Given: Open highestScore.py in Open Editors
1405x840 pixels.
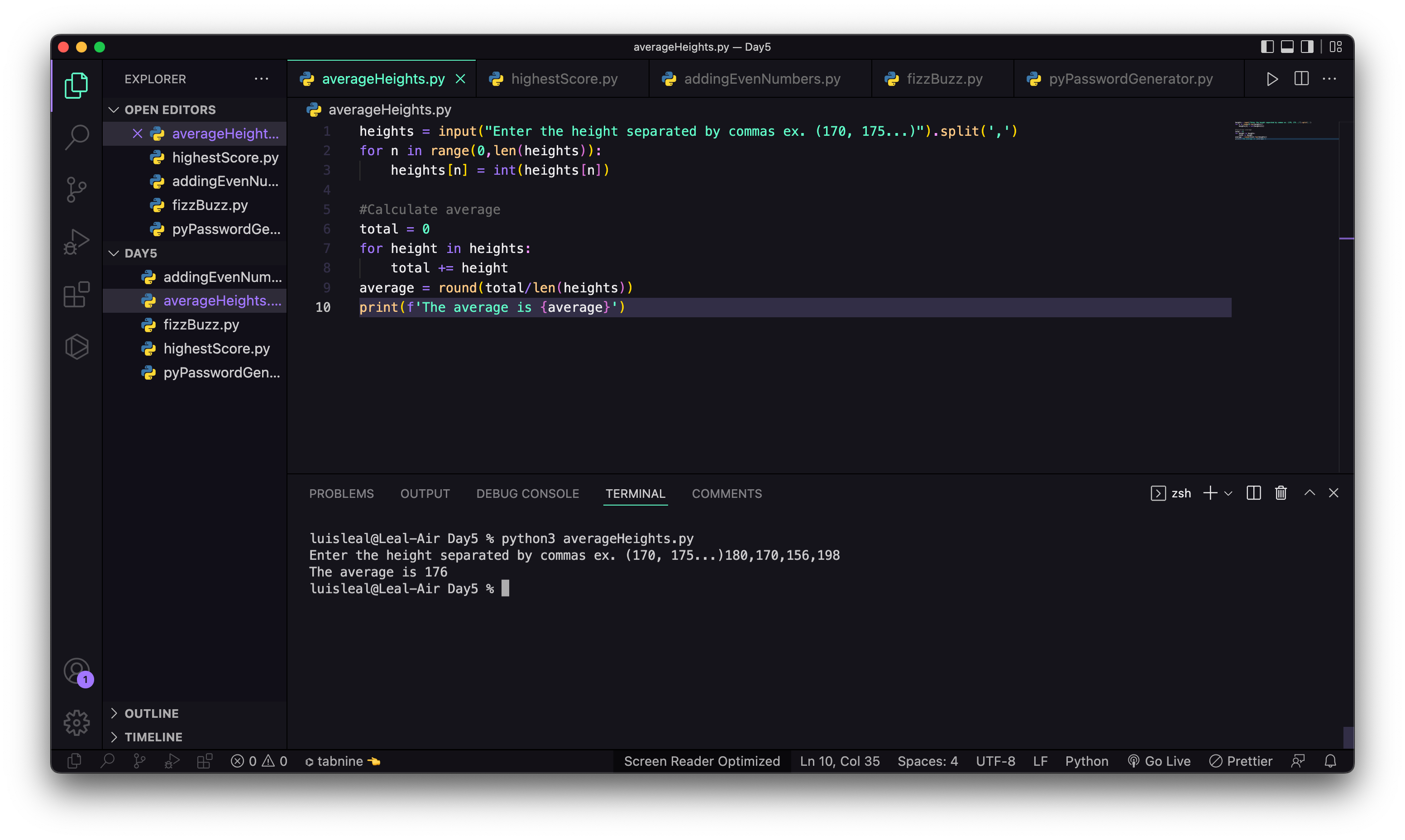Looking at the screenshot, I should 195,157.
